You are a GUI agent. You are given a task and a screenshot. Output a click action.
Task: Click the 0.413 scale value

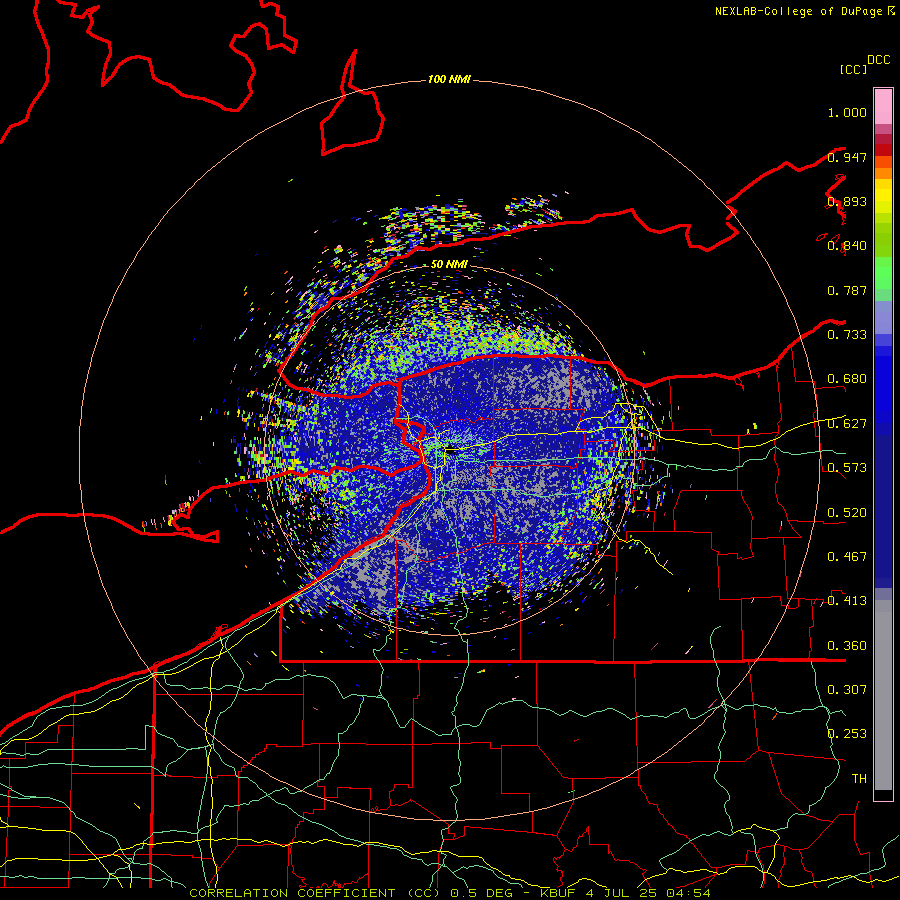(x=847, y=601)
